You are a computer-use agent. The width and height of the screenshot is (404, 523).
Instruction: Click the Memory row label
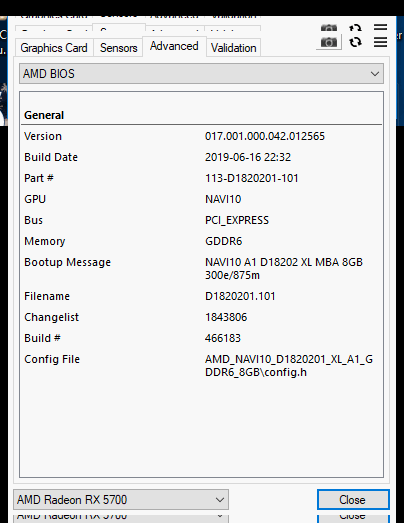coord(44,241)
